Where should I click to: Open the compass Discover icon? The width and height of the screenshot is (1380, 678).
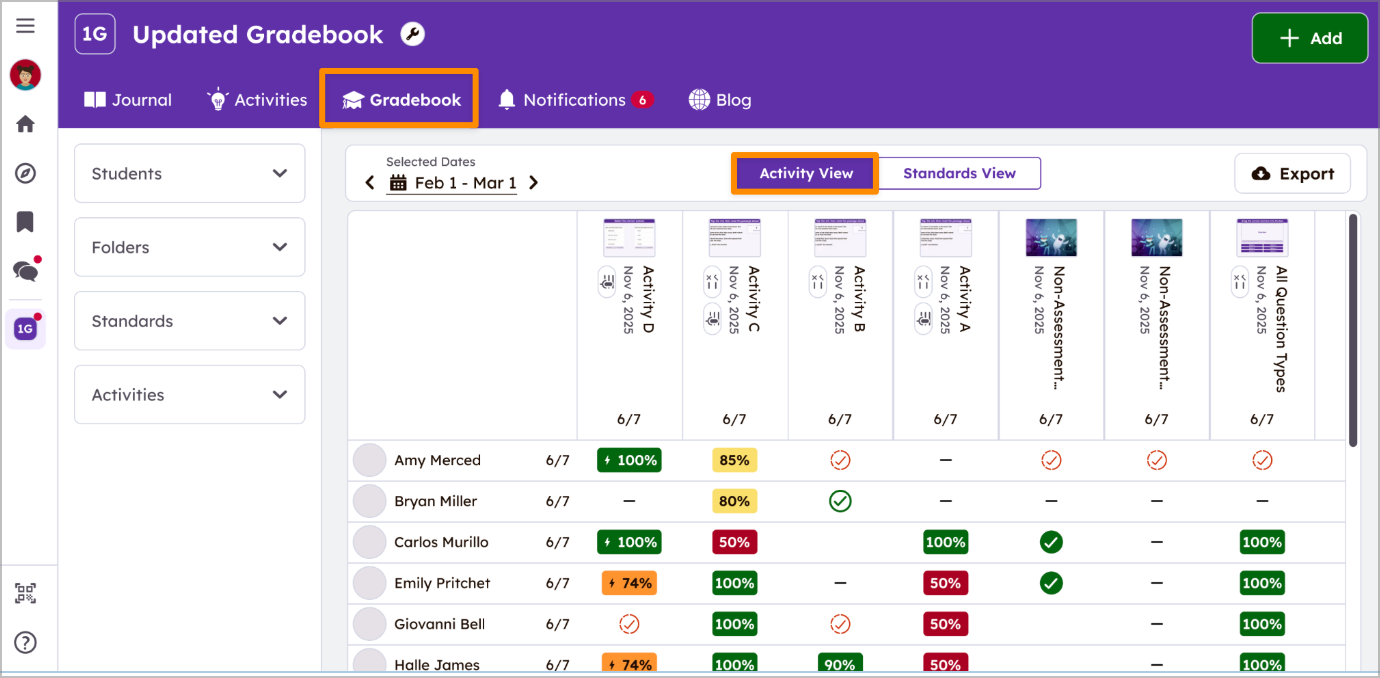click(x=25, y=174)
